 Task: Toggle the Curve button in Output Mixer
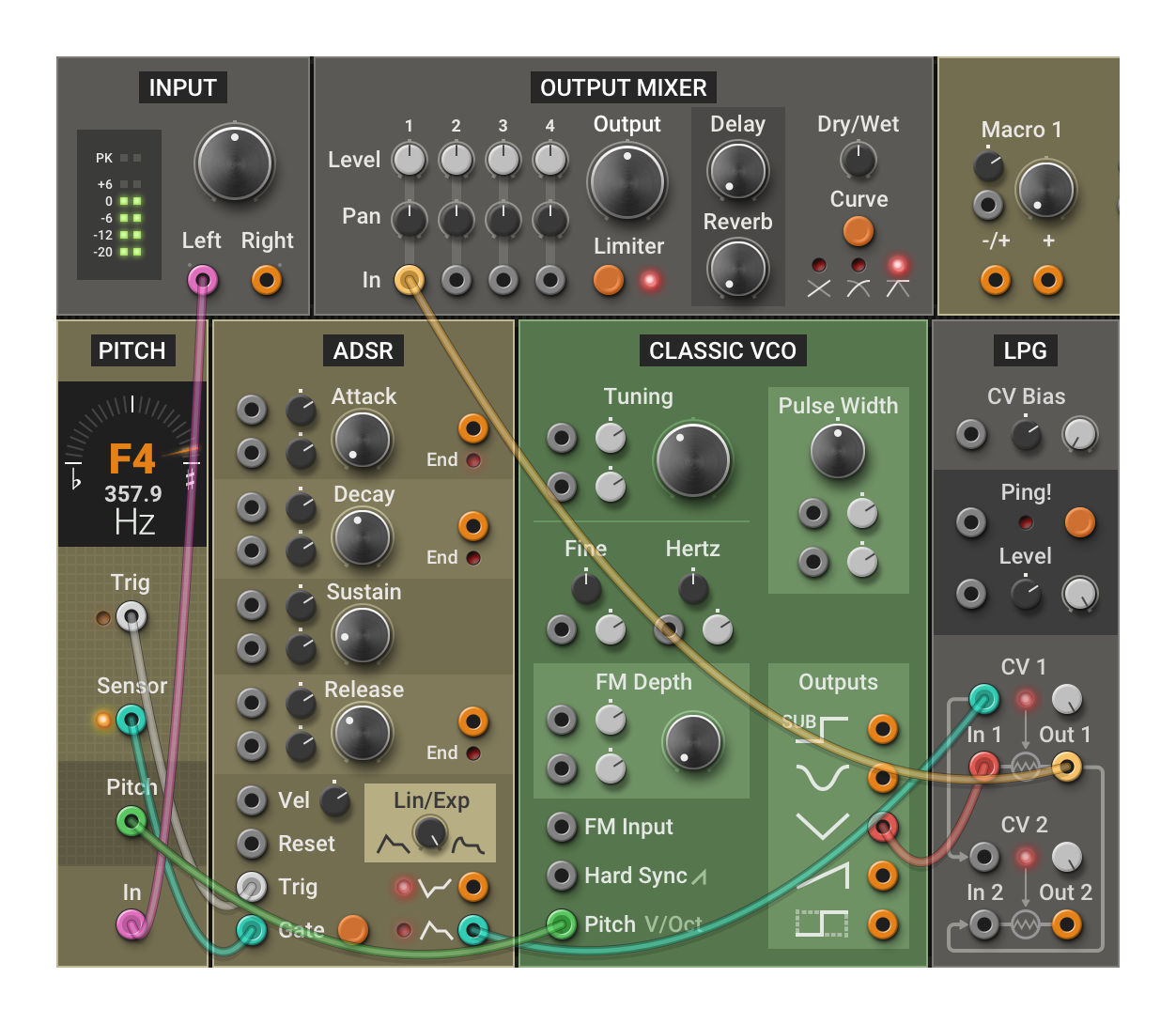coord(858,231)
